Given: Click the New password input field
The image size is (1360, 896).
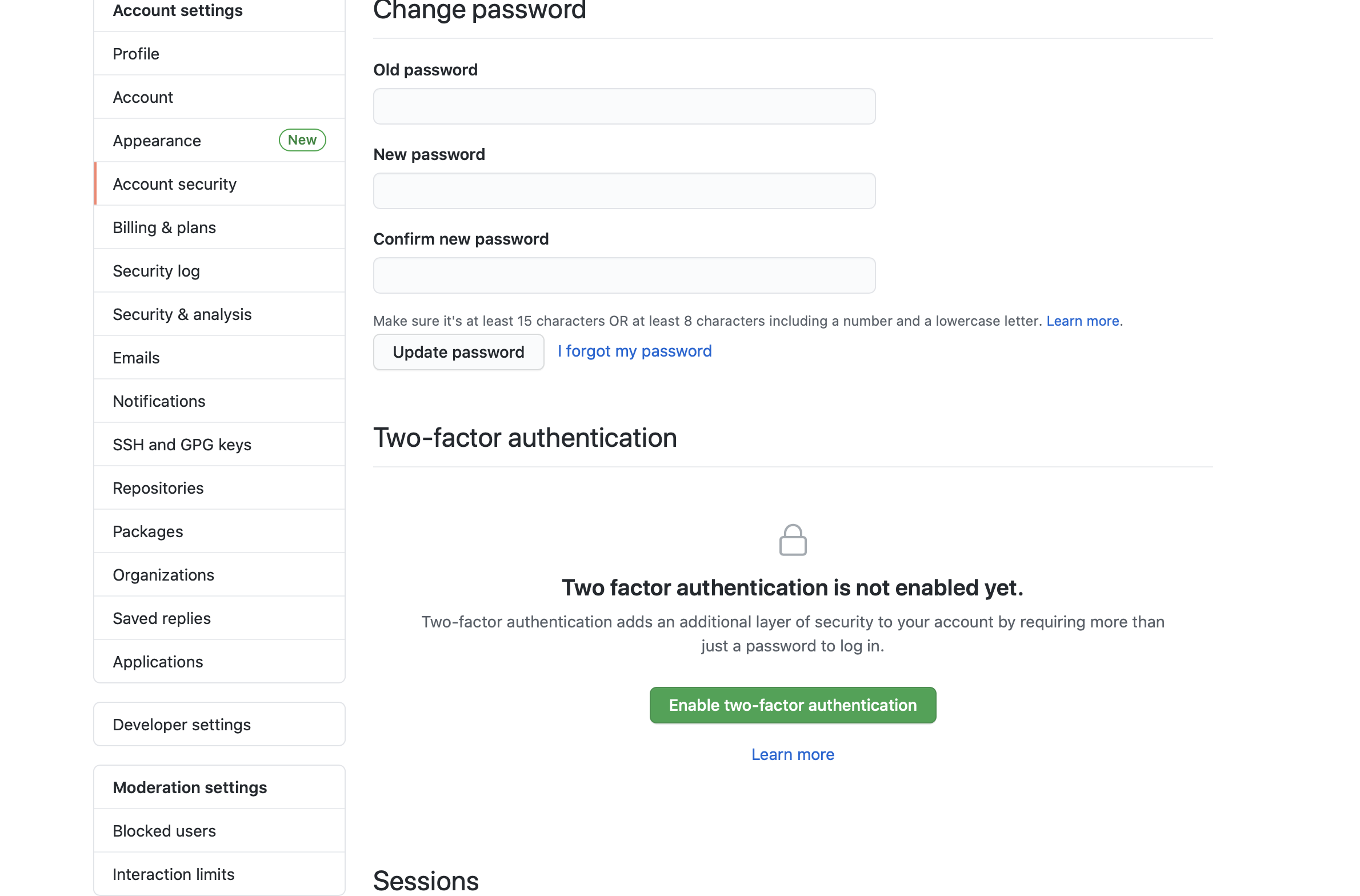Looking at the screenshot, I should [x=624, y=190].
